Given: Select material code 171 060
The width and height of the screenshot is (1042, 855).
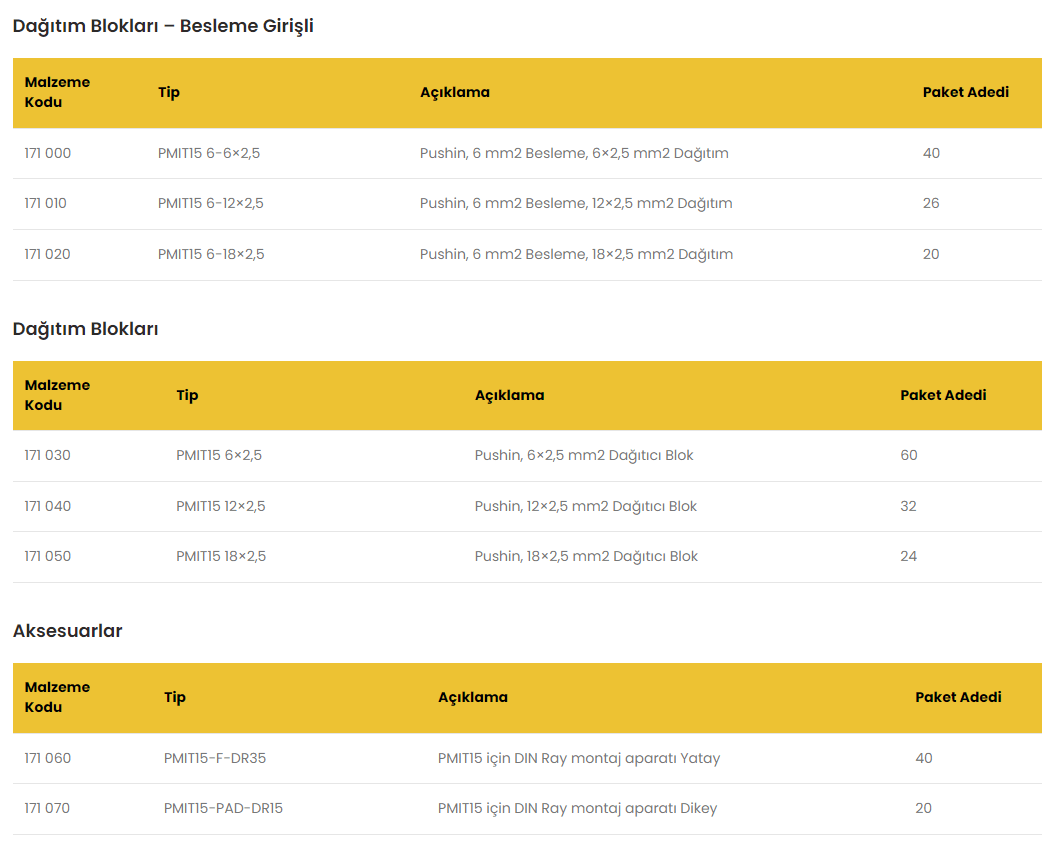Looking at the screenshot, I should (48, 758).
